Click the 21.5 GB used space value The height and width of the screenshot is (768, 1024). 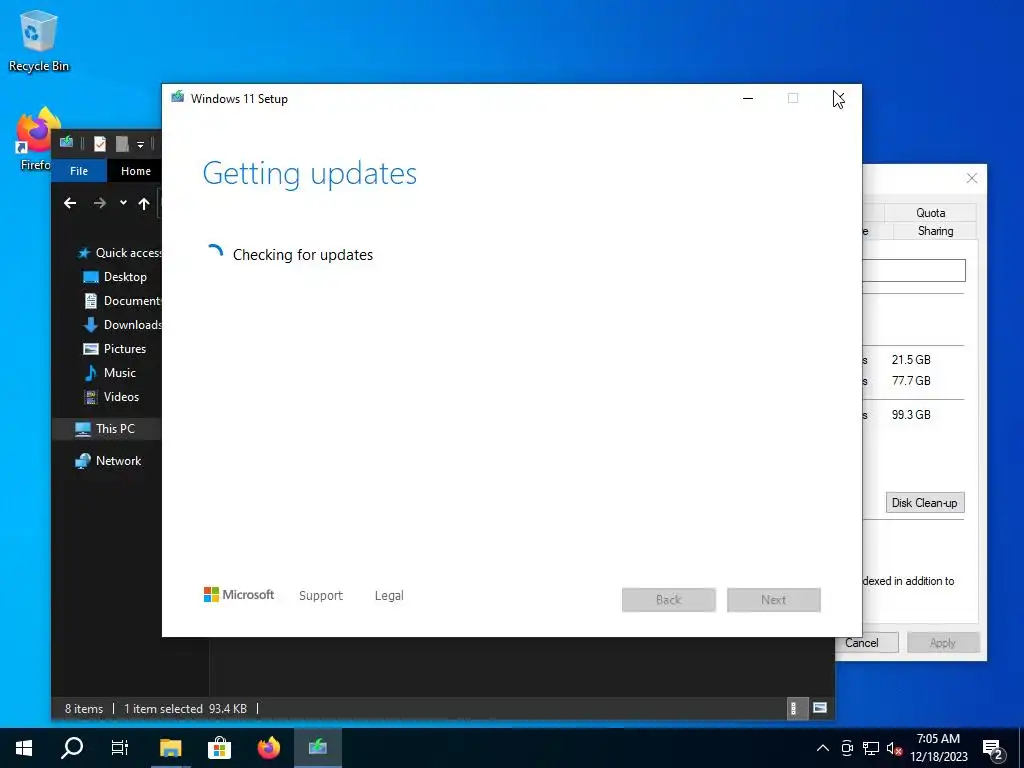pos(911,360)
